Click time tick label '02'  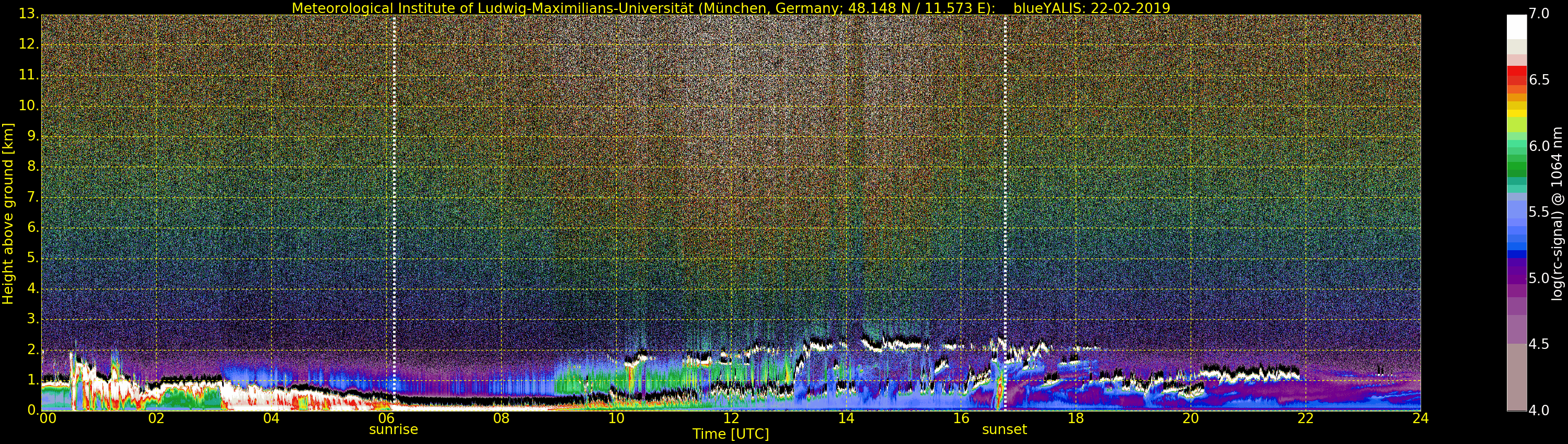[156, 418]
